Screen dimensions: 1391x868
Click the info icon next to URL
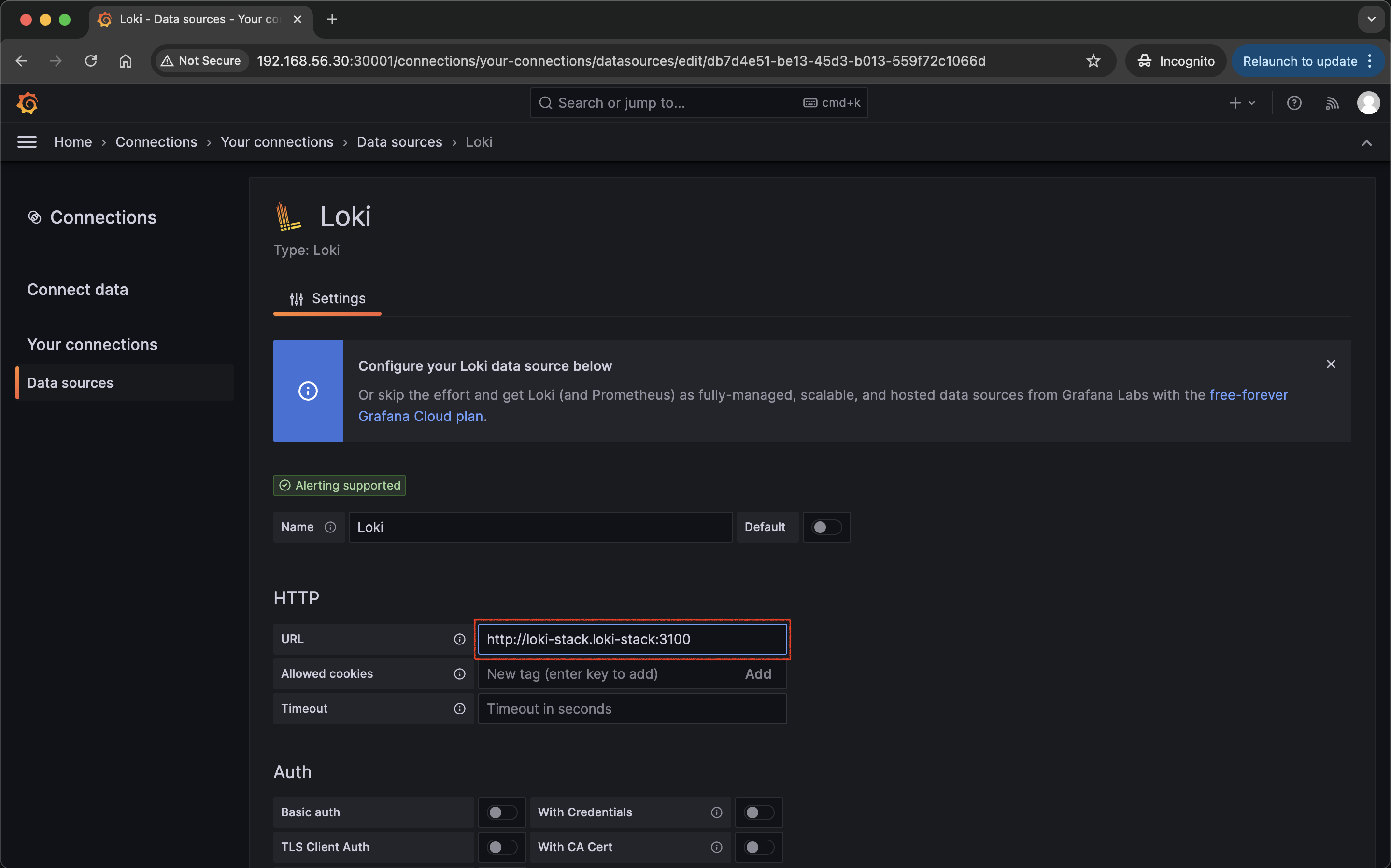[x=459, y=639]
